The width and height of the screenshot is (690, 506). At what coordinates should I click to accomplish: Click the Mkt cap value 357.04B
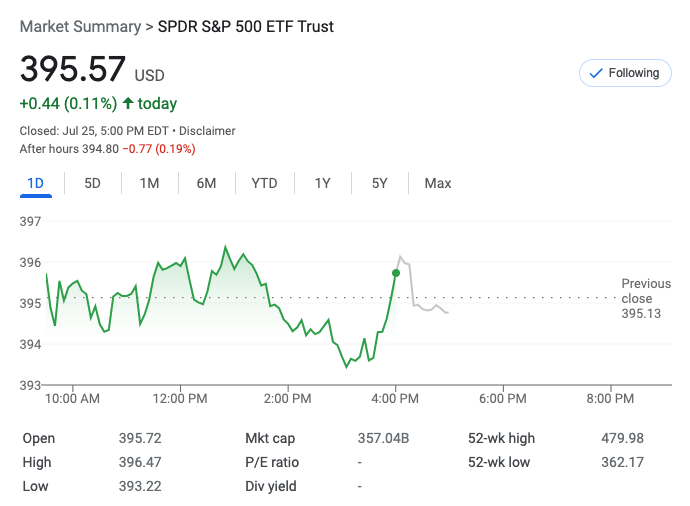click(383, 438)
